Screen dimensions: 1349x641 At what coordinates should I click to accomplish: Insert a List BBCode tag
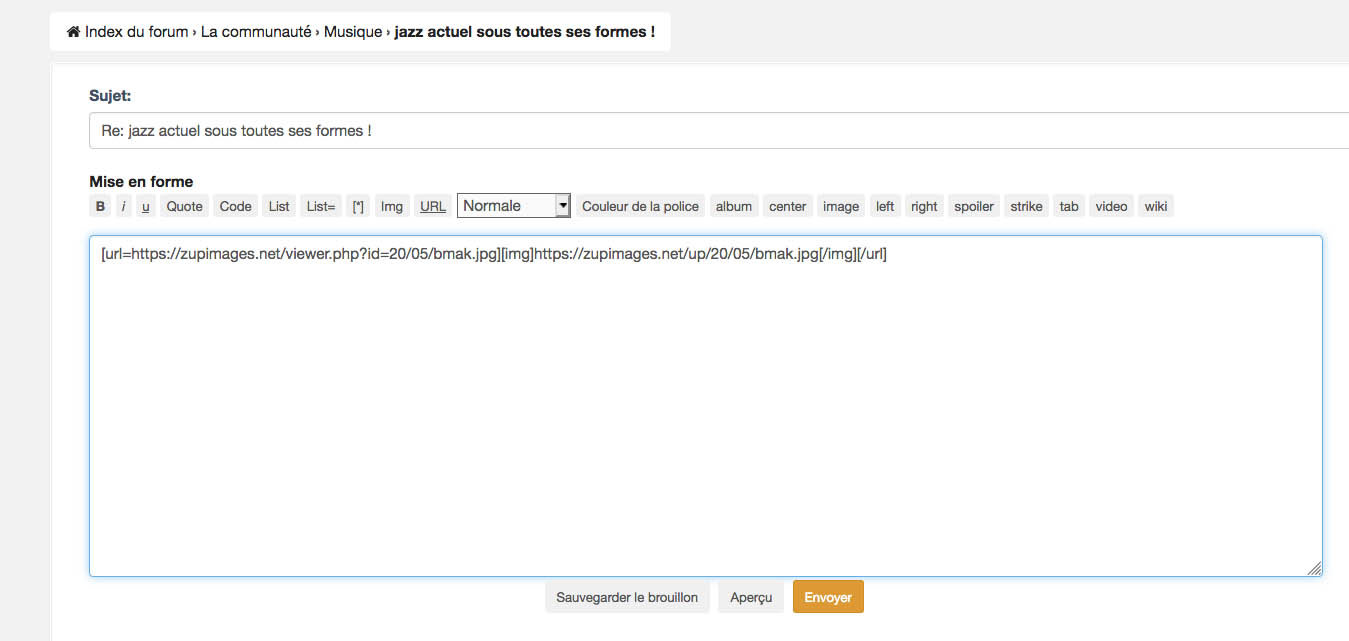pyautogui.click(x=279, y=206)
